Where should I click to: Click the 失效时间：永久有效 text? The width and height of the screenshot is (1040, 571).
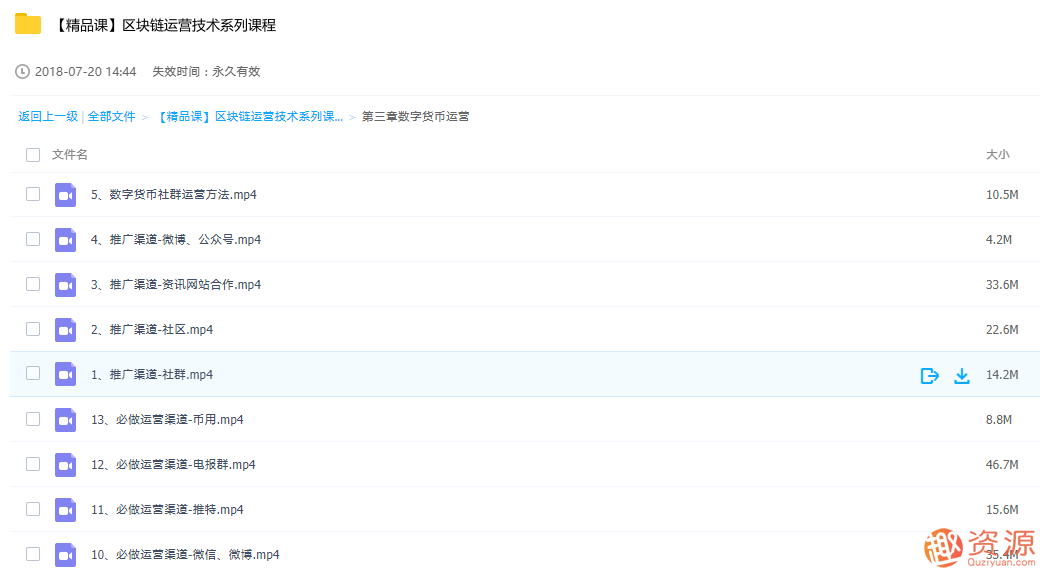pyautogui.click(x=206, y=72)
